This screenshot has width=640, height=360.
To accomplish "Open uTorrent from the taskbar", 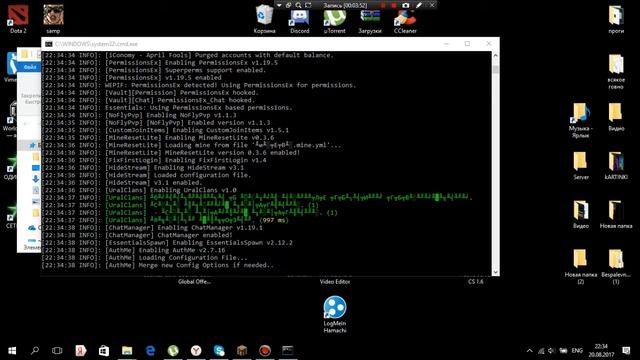I will 173,351.
